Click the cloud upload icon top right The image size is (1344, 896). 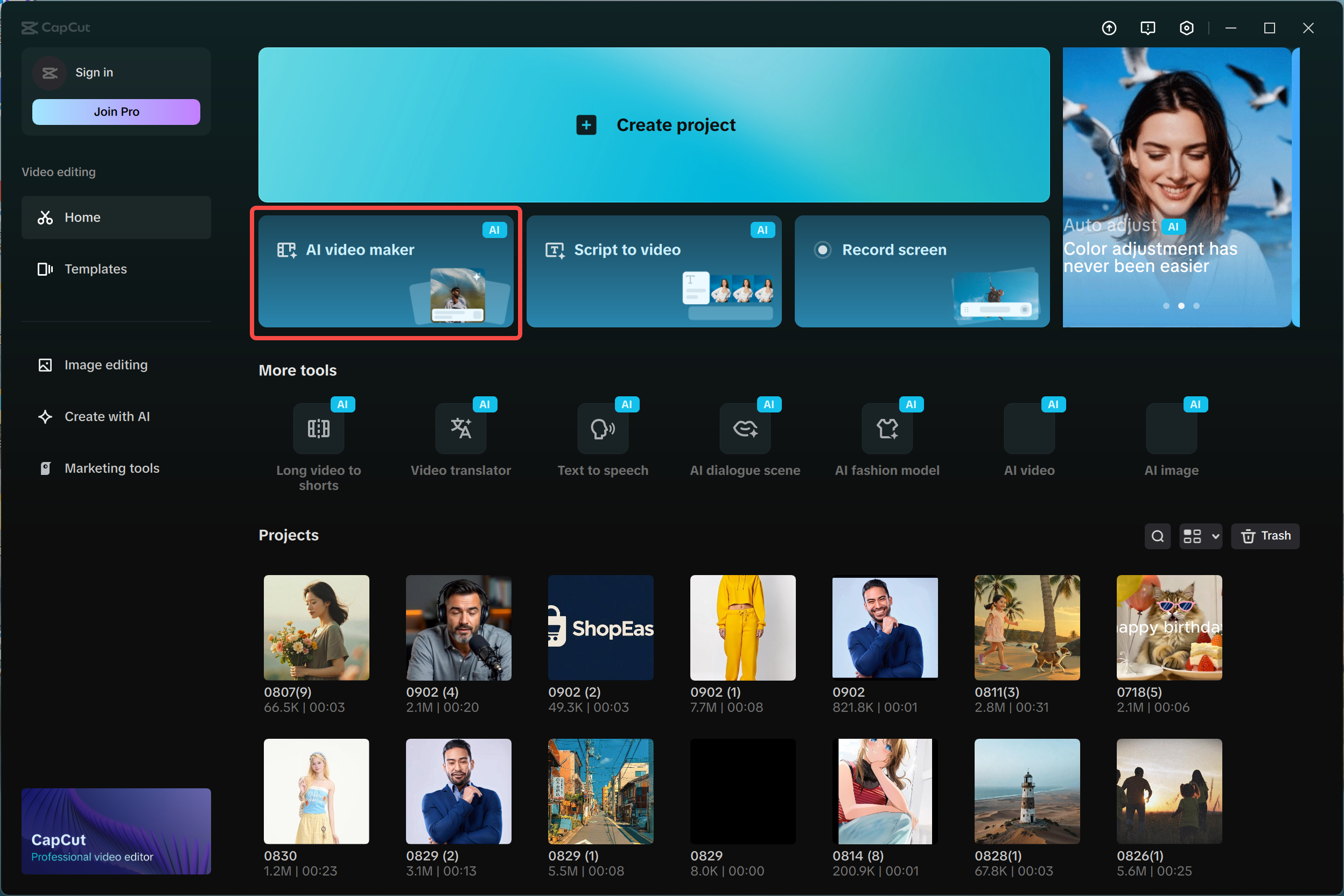click(1109, 27)
